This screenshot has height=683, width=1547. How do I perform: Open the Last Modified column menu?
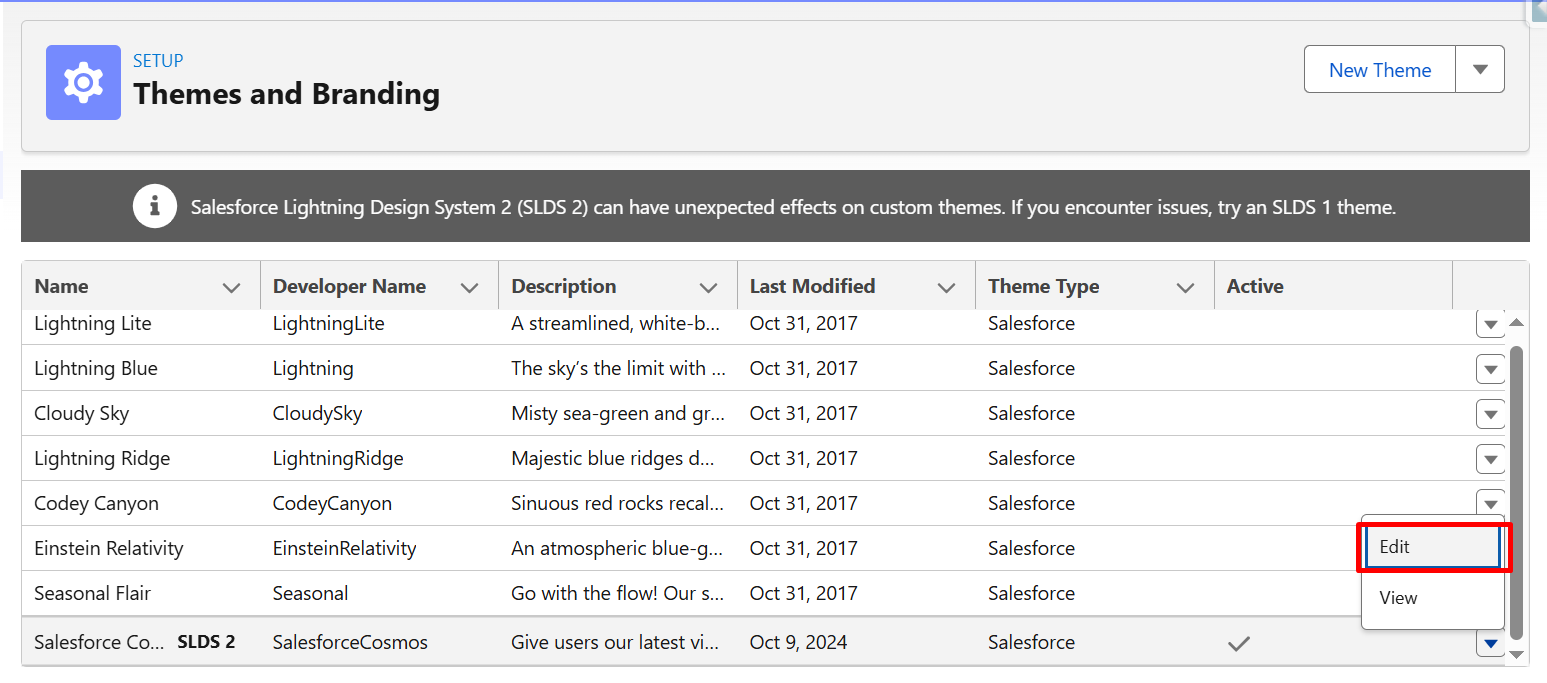click(946, 288)
